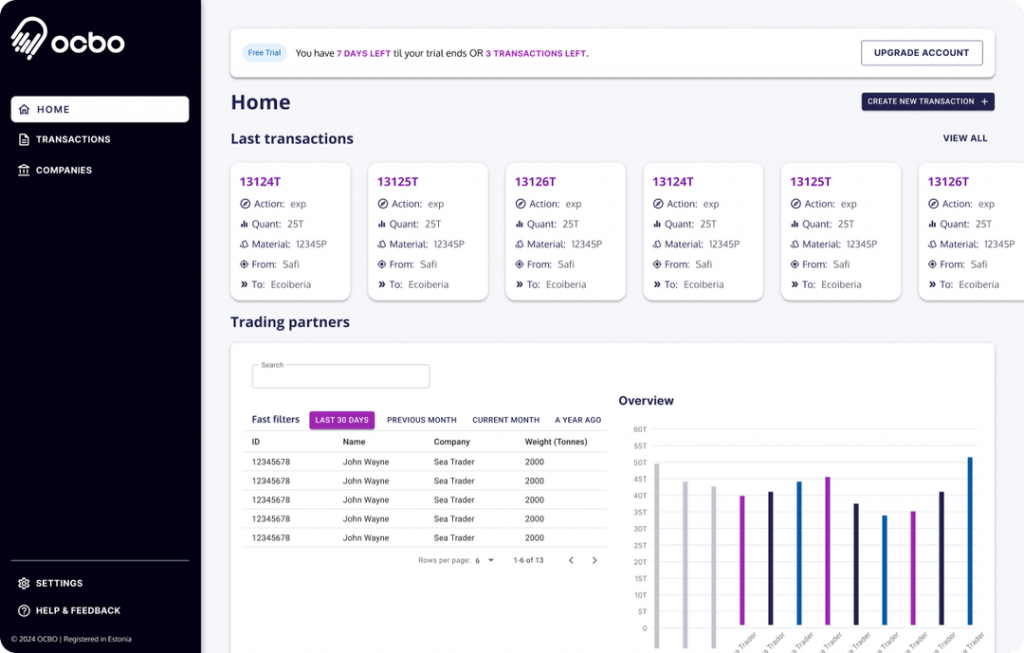This screenshot has width=1024, height=653.
Task: Open the first 13124T transaction card
Action: click(291, 231)
